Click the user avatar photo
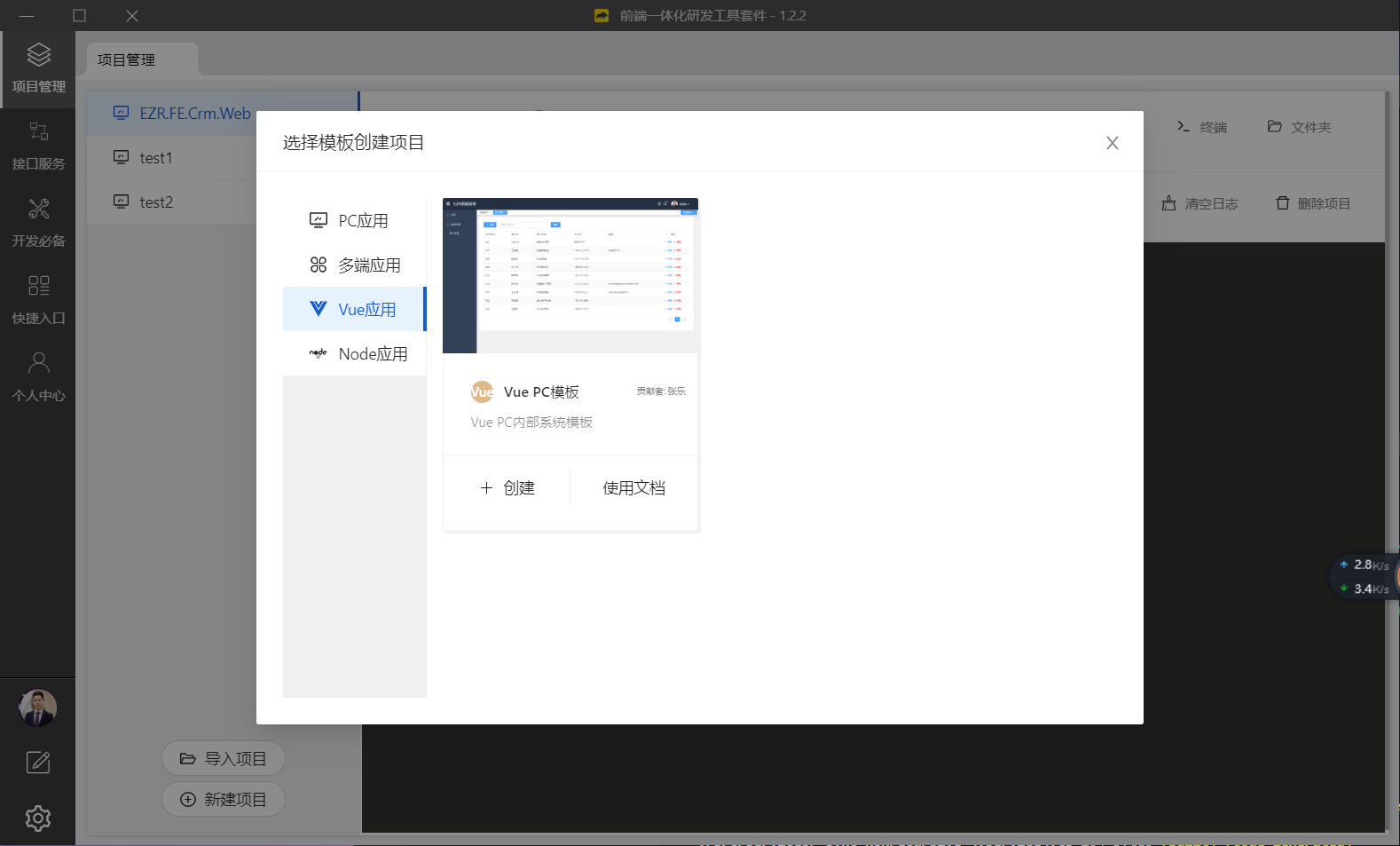The height and width of the screenshot is (846, 1400). click(x=37, y=708)
